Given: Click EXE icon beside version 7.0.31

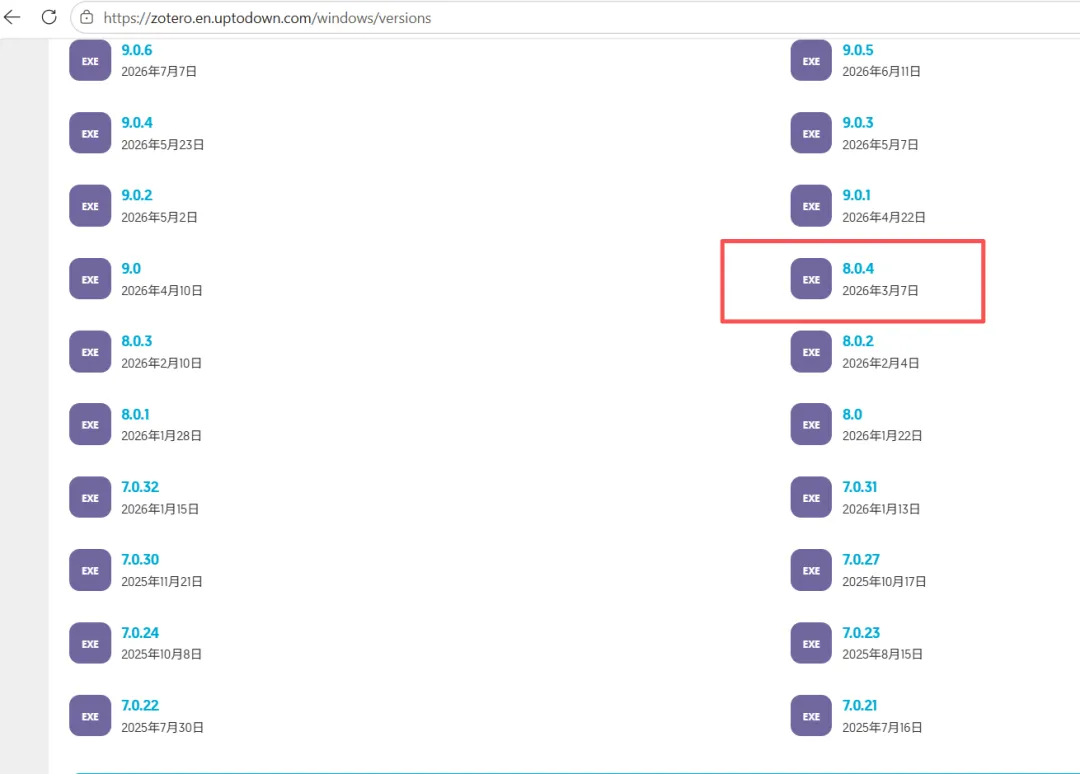Looking at the screenshot, I should (x=811, y=497).
